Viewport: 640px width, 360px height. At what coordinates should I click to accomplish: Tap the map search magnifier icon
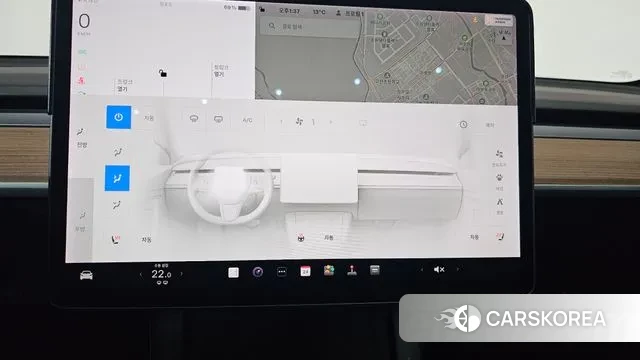pyautogui.click(x=272, y=26)
